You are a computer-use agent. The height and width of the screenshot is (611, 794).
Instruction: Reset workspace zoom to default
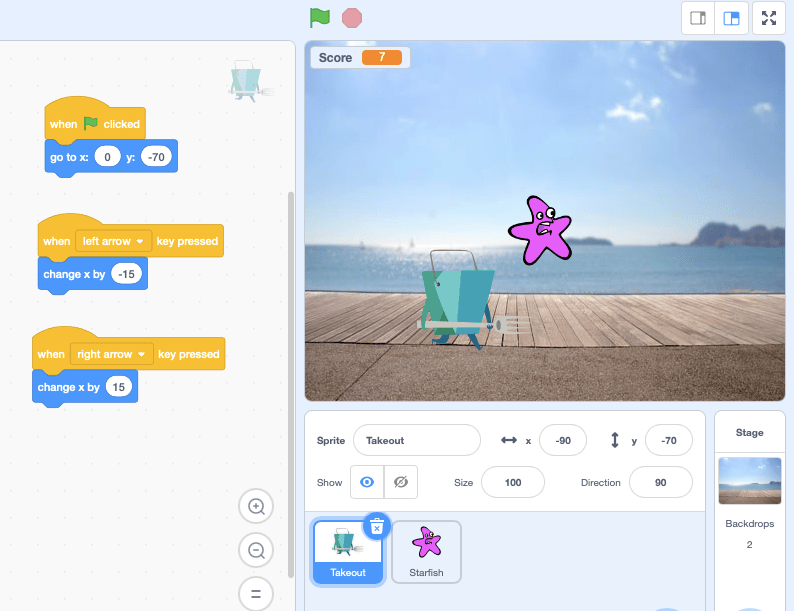(x=256, y=594)
